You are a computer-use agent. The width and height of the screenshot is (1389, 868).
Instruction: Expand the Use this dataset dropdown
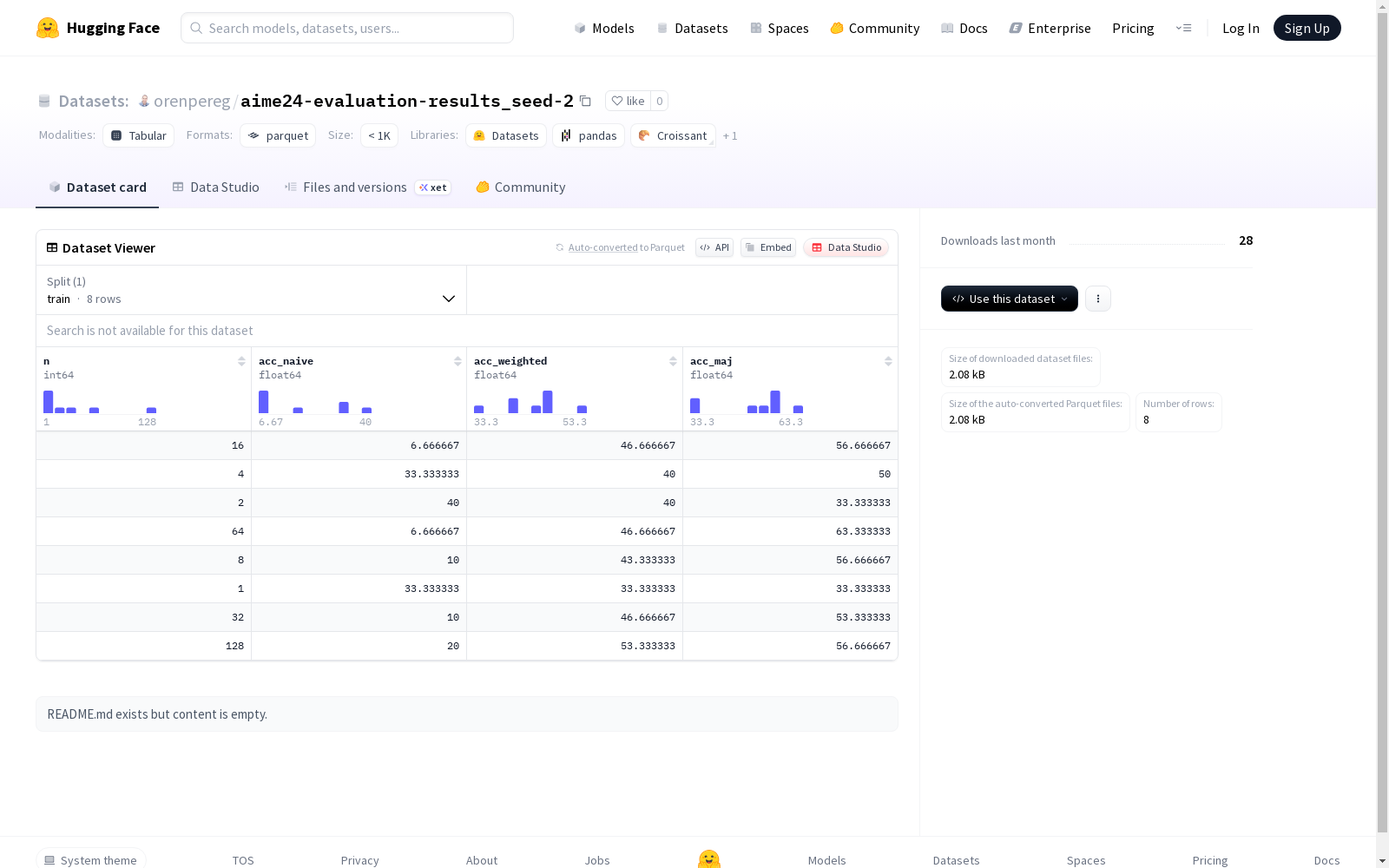pos(1010,299)
